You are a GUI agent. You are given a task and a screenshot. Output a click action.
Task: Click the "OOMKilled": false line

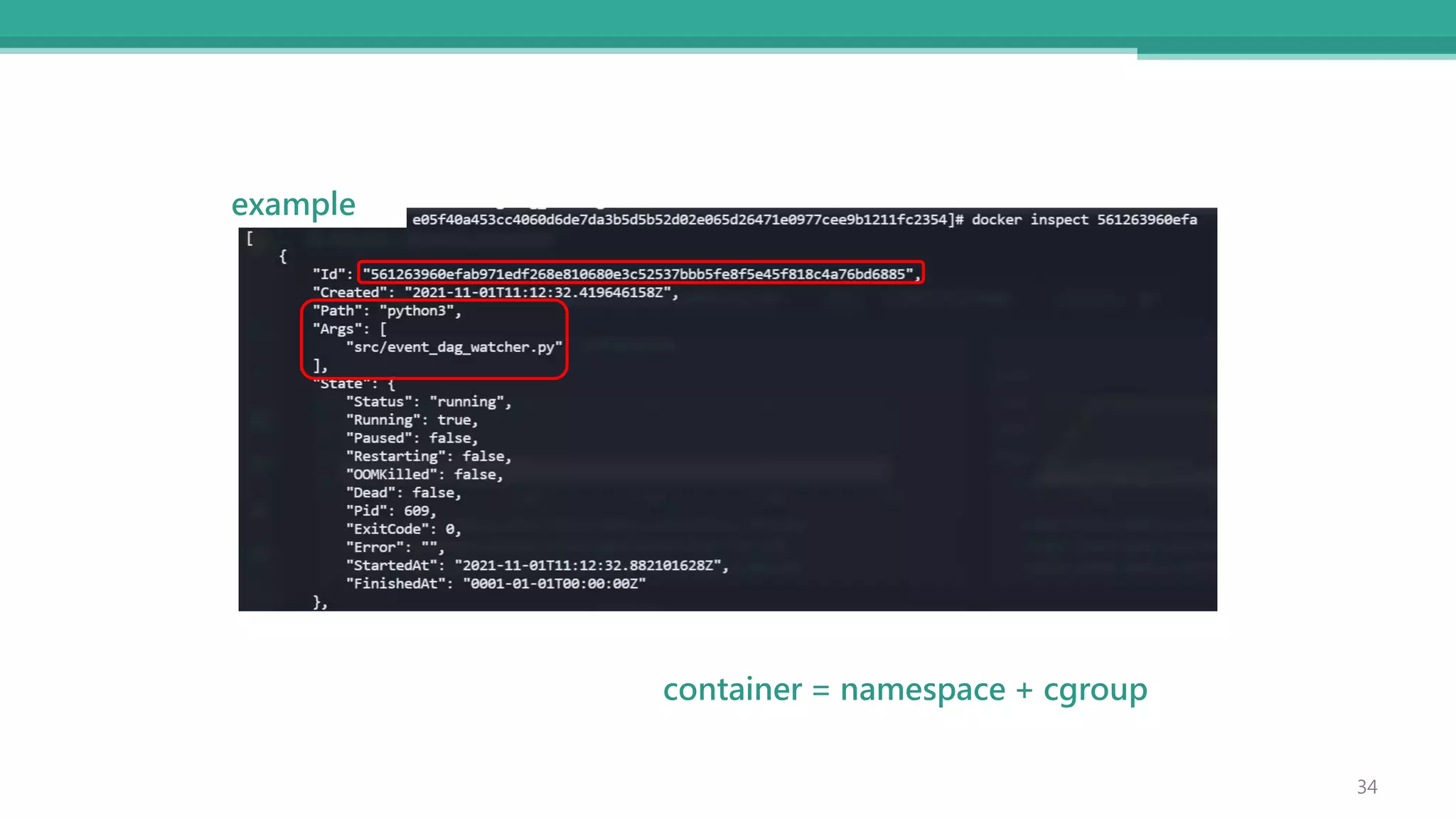coord(424,474)
